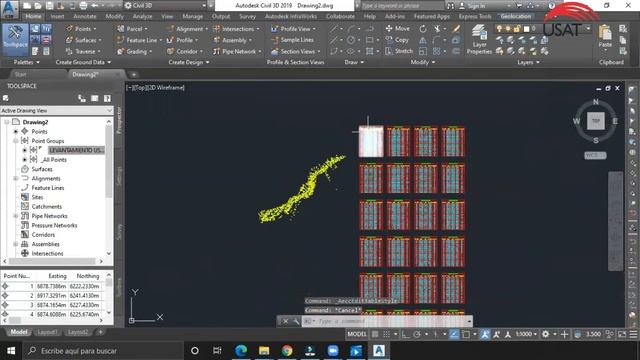This screenshot has width=640, height=360.
Task: Open Chrome from the taskbar
Action: tap(287, 351)
